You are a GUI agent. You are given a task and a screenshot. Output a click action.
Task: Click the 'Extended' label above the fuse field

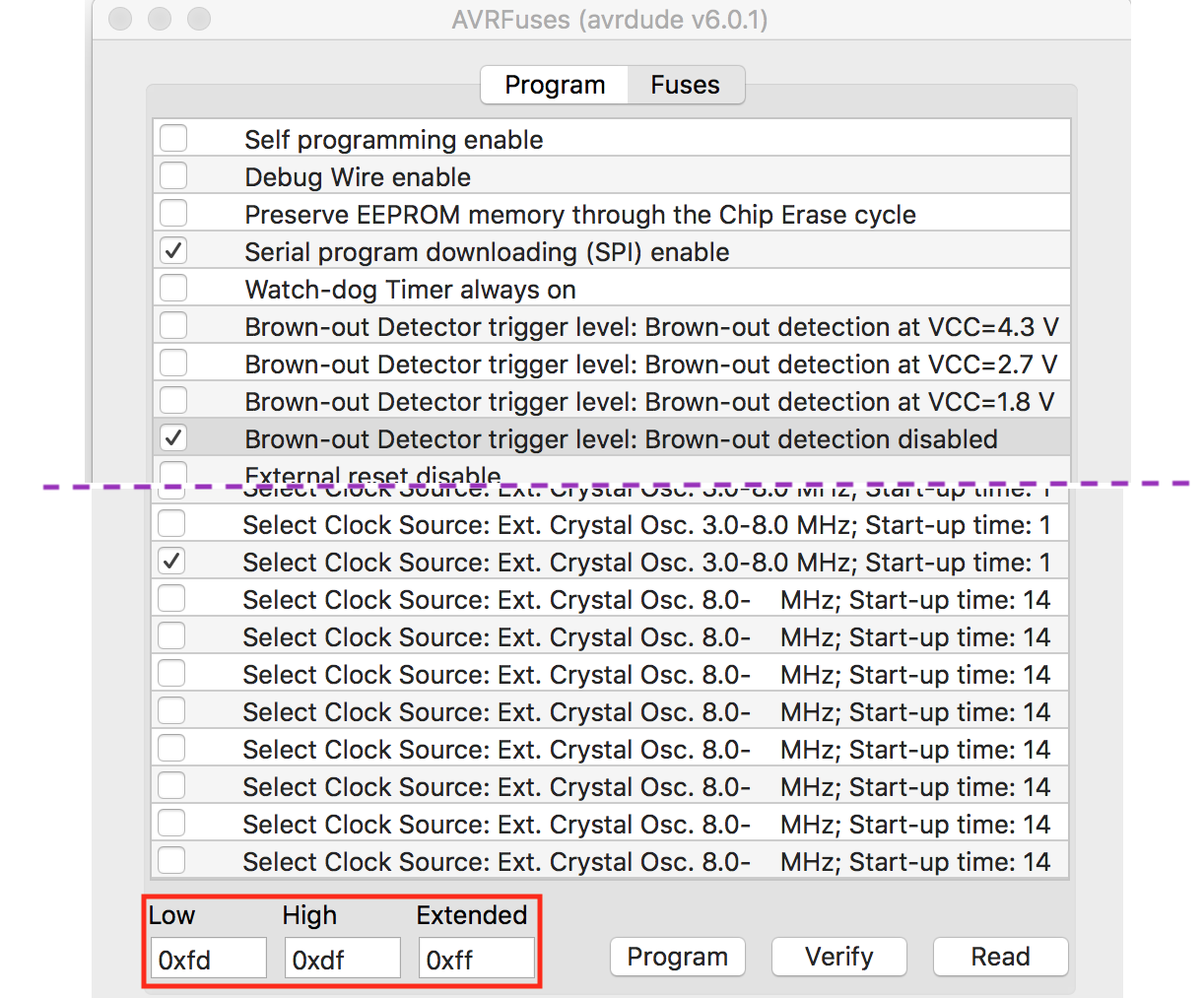[472, 915]
